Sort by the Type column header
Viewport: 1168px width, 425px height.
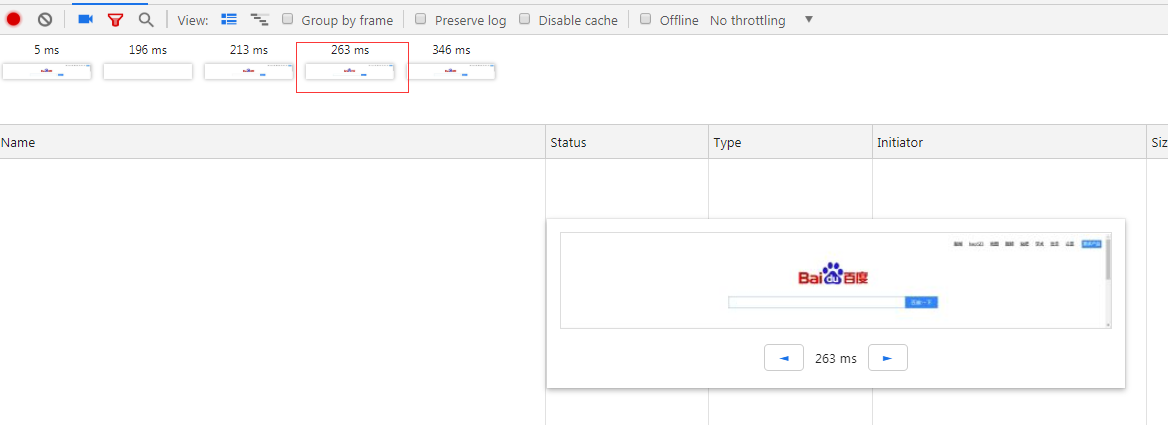tap(790, 142)
